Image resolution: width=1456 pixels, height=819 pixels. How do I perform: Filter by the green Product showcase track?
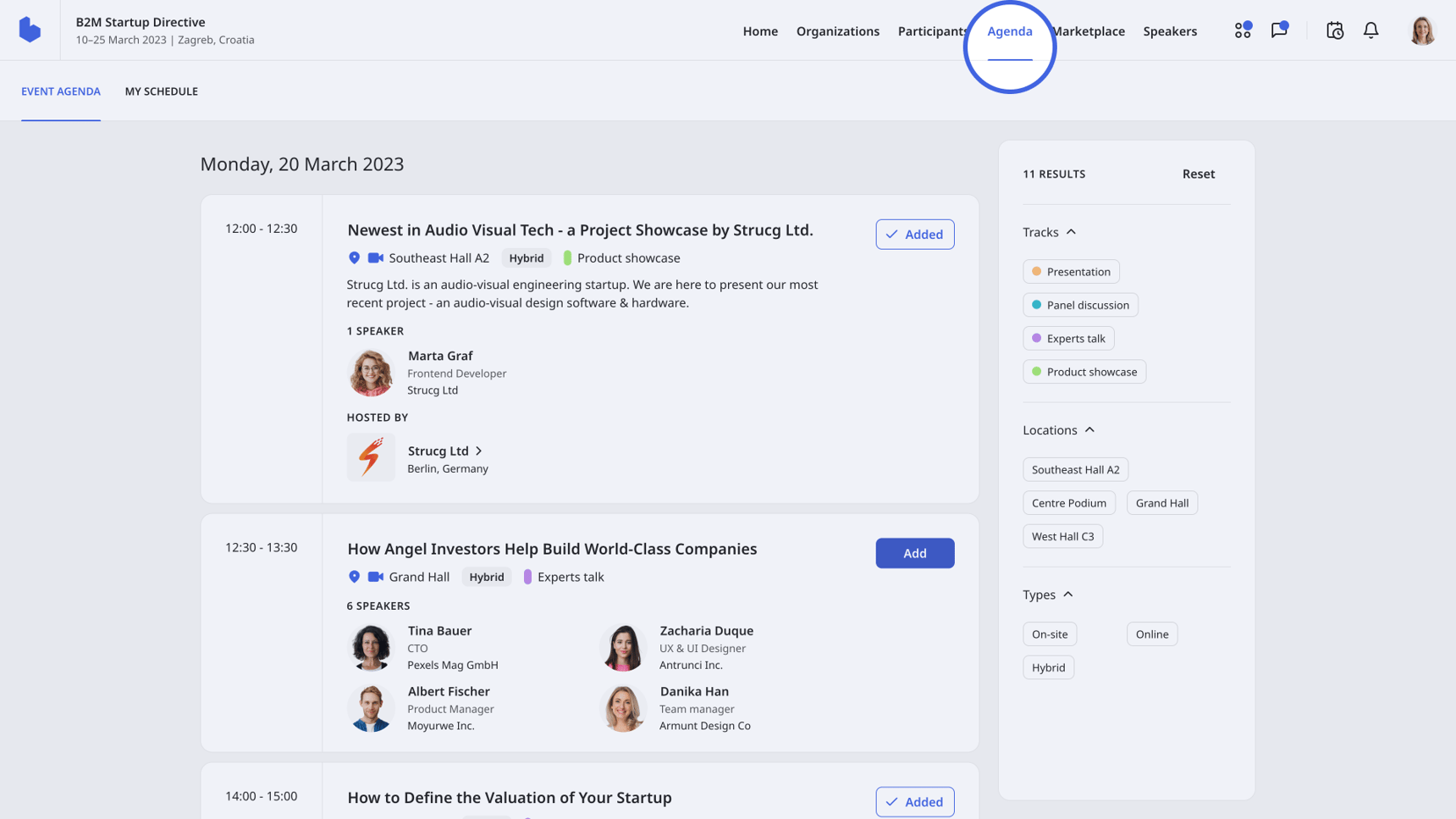coord(1084,372)
